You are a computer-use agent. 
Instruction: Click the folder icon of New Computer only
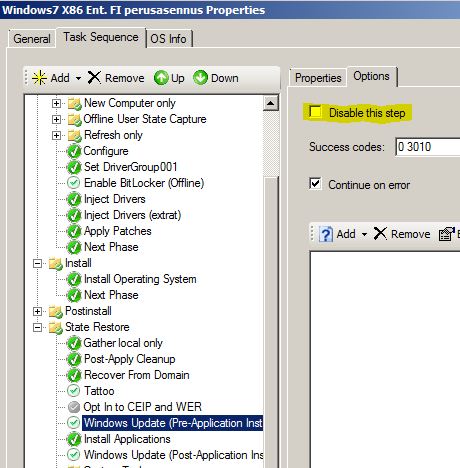pos(74,103)
